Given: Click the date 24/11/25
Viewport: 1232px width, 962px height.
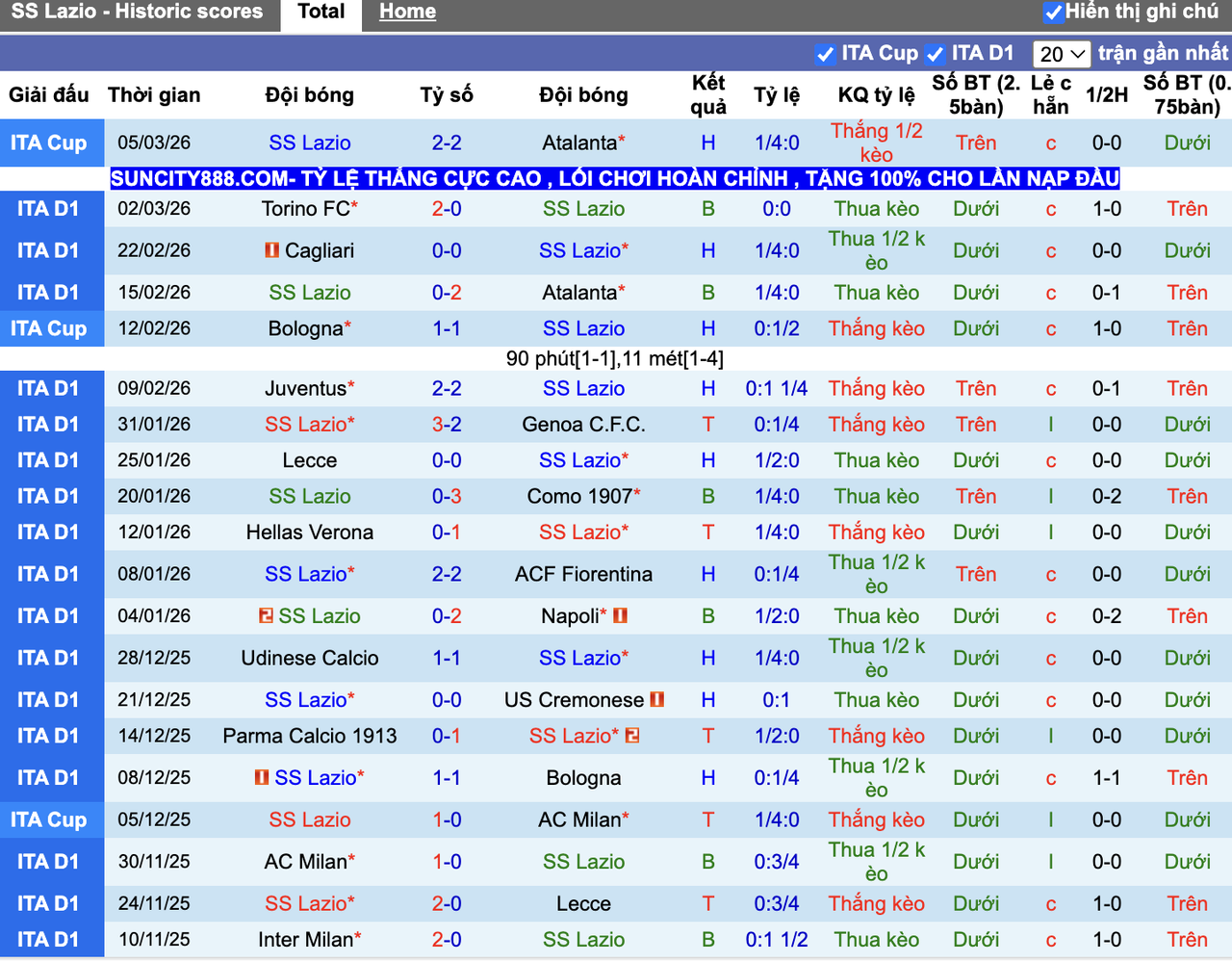Looking at the screenshot, I should tap(154, 903).
